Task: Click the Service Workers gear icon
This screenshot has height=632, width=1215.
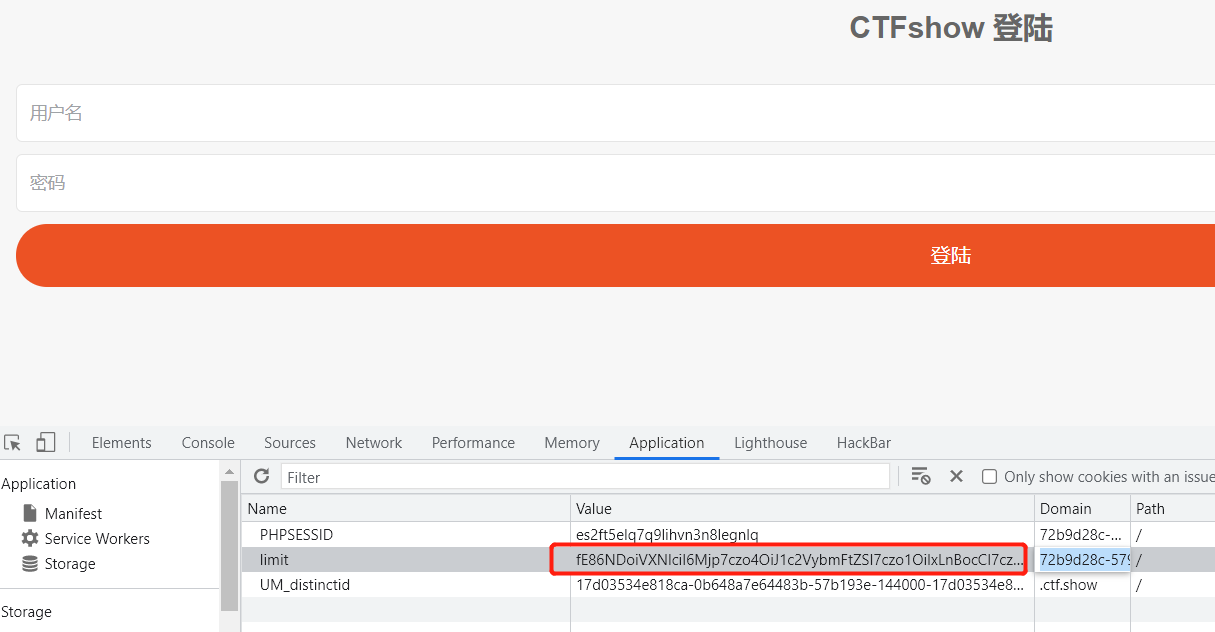Action: pos(30,538)
